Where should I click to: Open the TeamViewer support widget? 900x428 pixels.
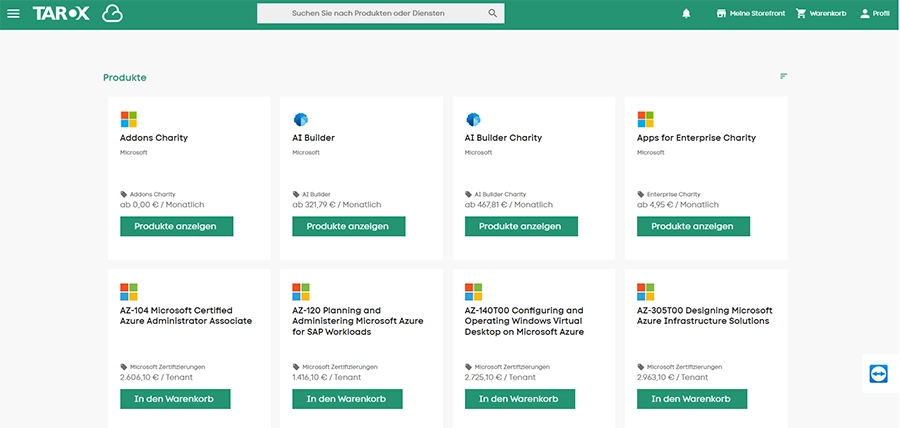coord(878,373)
